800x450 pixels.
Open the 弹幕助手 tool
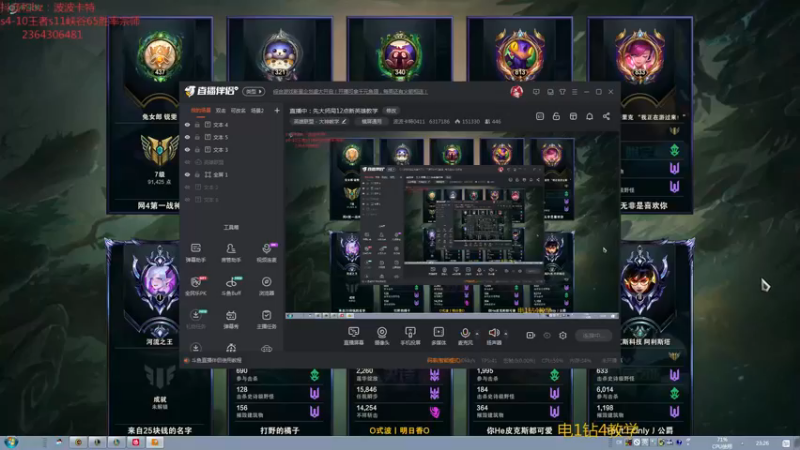[x=195, y=253]
